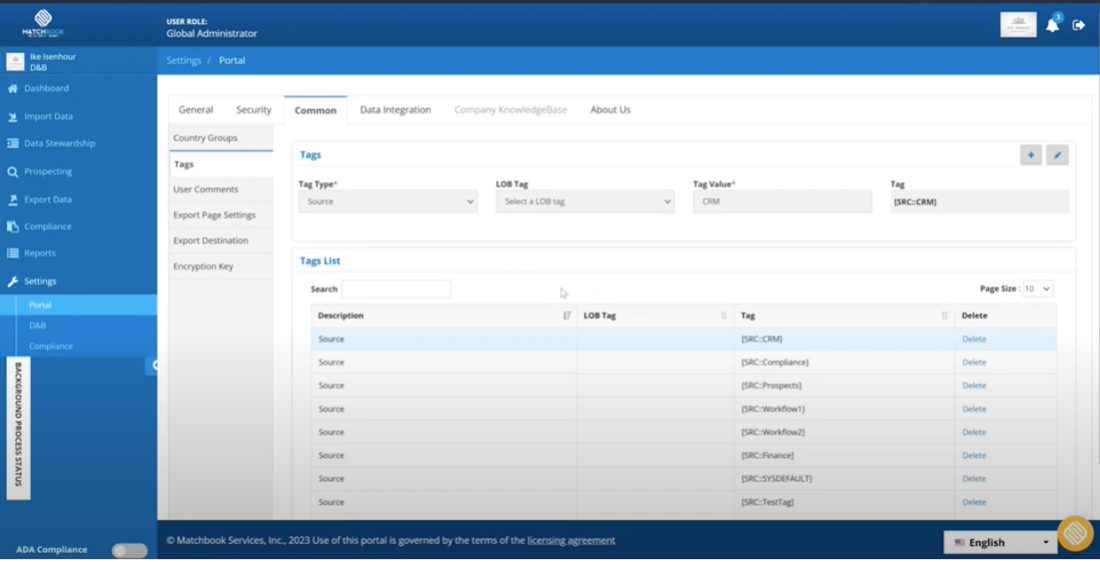Delete the [SRC::Finance] tag
This screenshot has width=1100, height=562.
coord(974,455)
